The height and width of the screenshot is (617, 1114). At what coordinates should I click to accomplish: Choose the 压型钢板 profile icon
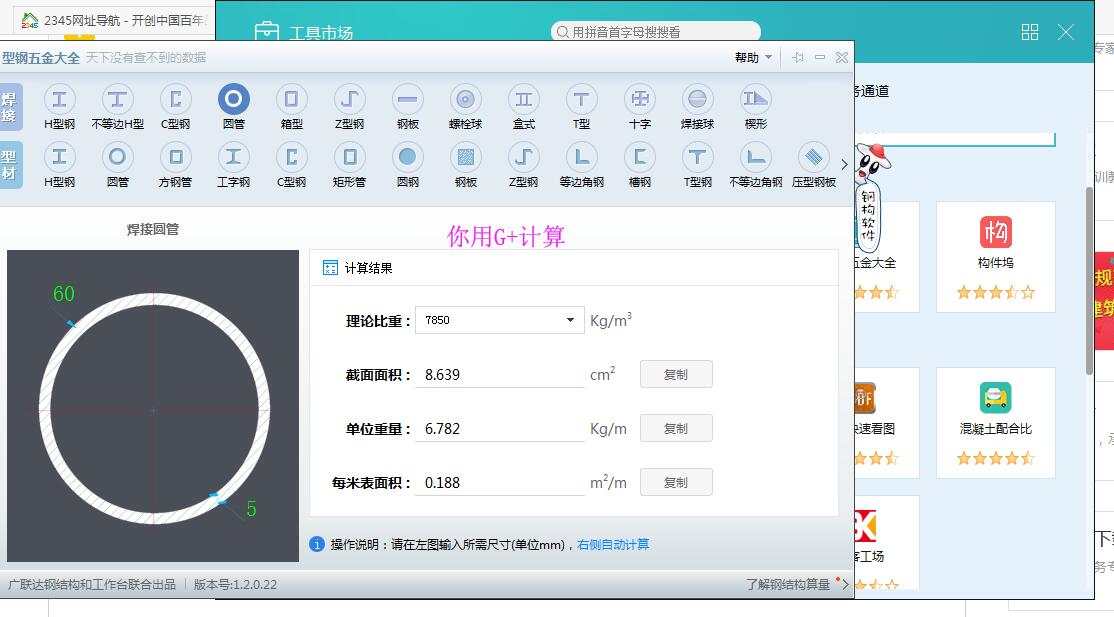[813, 157]
